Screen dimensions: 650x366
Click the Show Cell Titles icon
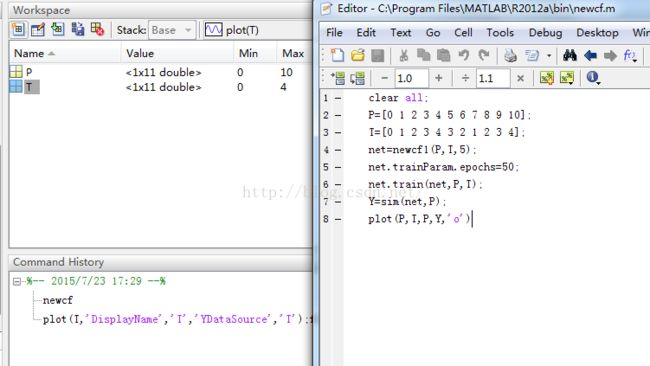pos(567,78)
